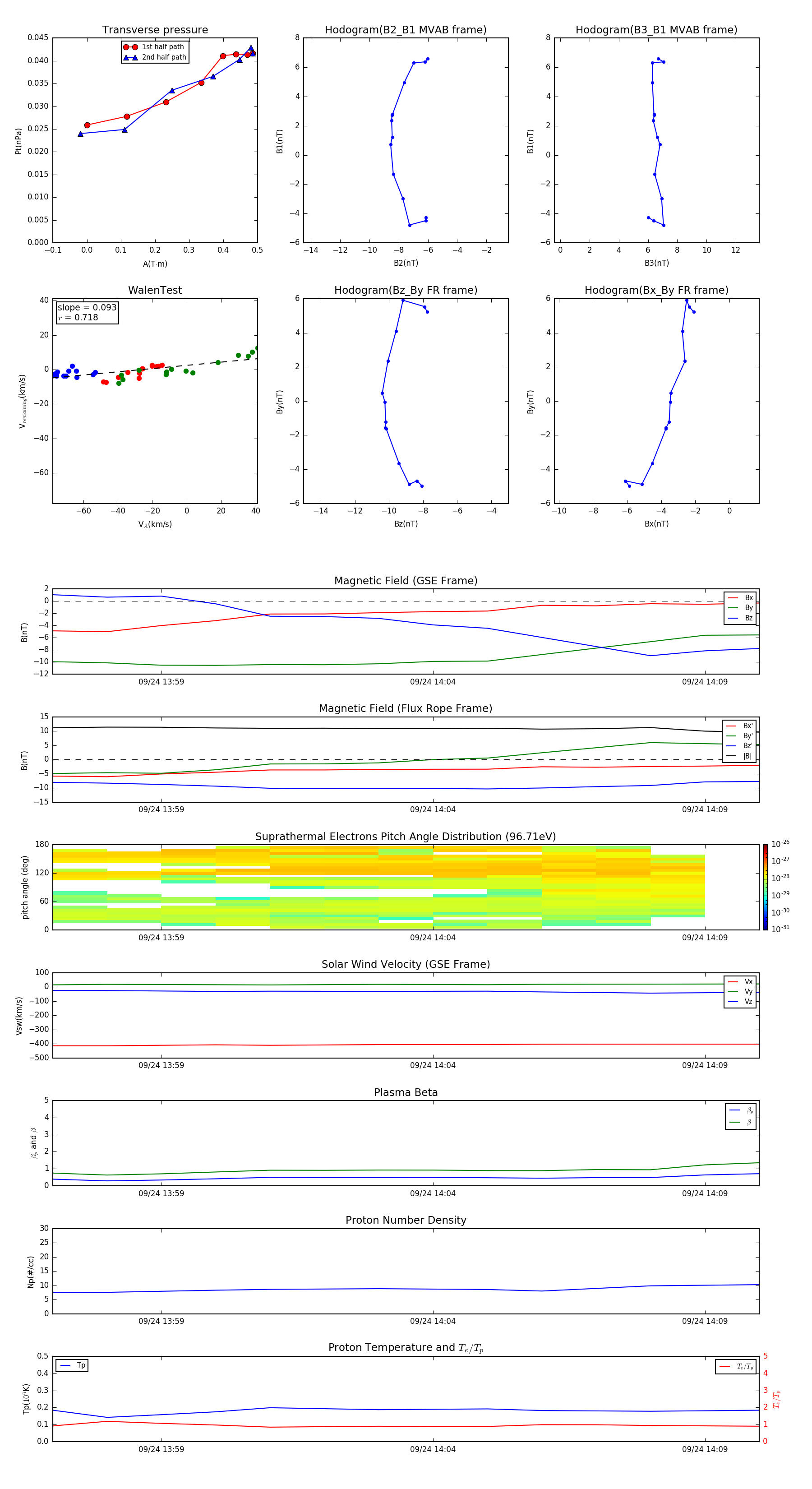Click 'Bx' legend entry in GSE magnetic field plot
This screenshot has width=812, height=1489.
[740, 598]
